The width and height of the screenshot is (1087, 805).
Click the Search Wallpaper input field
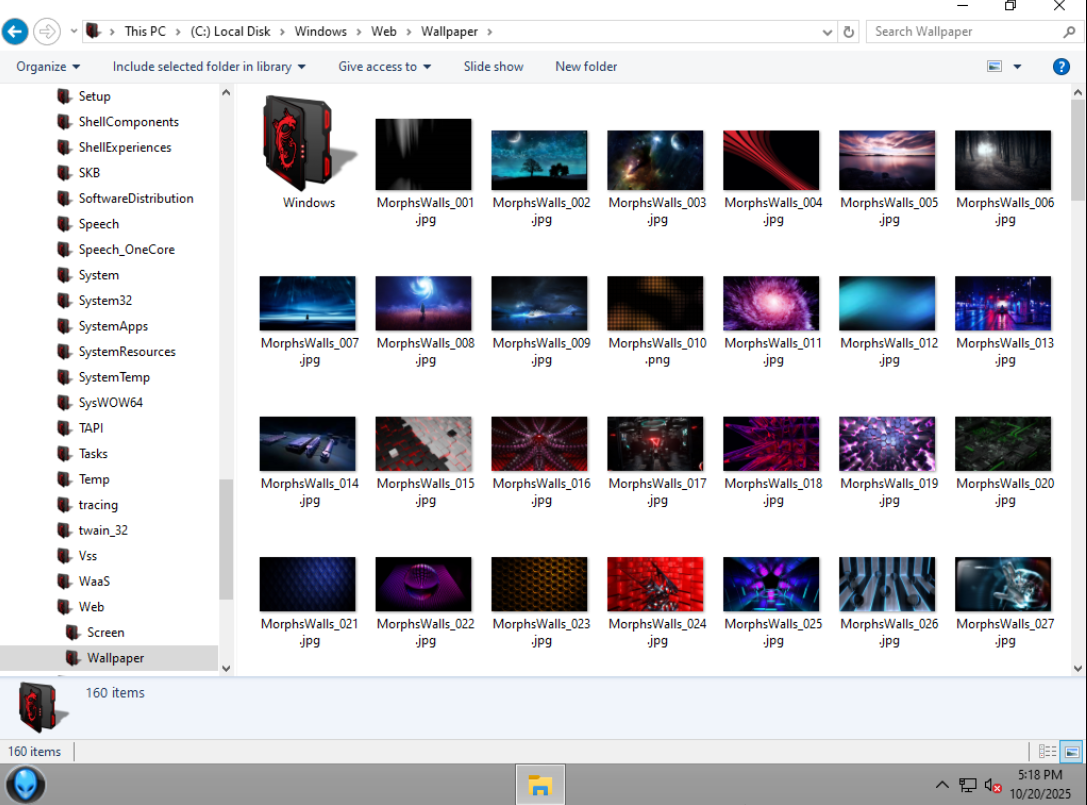tap(964, 31)
